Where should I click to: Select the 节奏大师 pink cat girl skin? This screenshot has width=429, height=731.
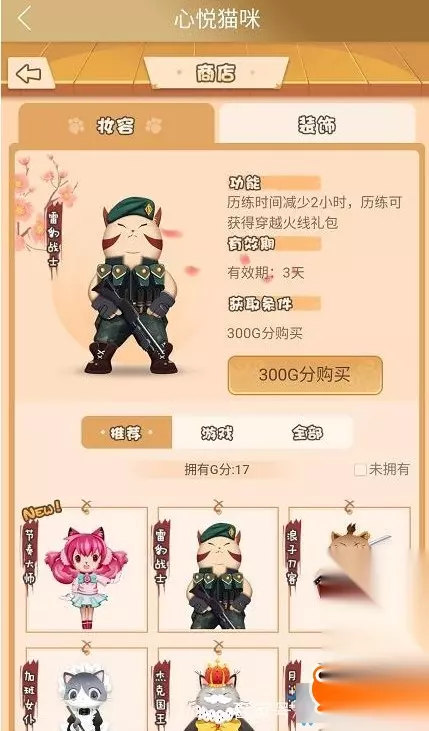(87, 569)
